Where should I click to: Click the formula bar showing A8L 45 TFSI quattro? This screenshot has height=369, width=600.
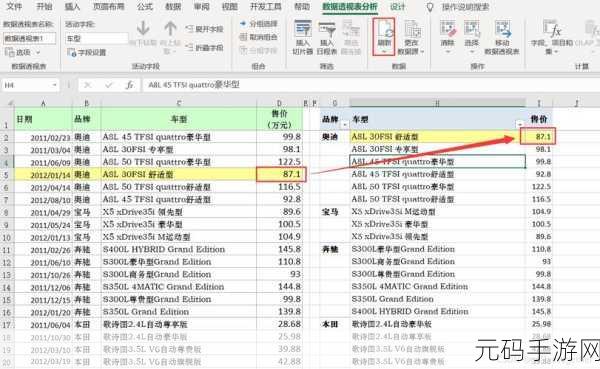[371, 85]
